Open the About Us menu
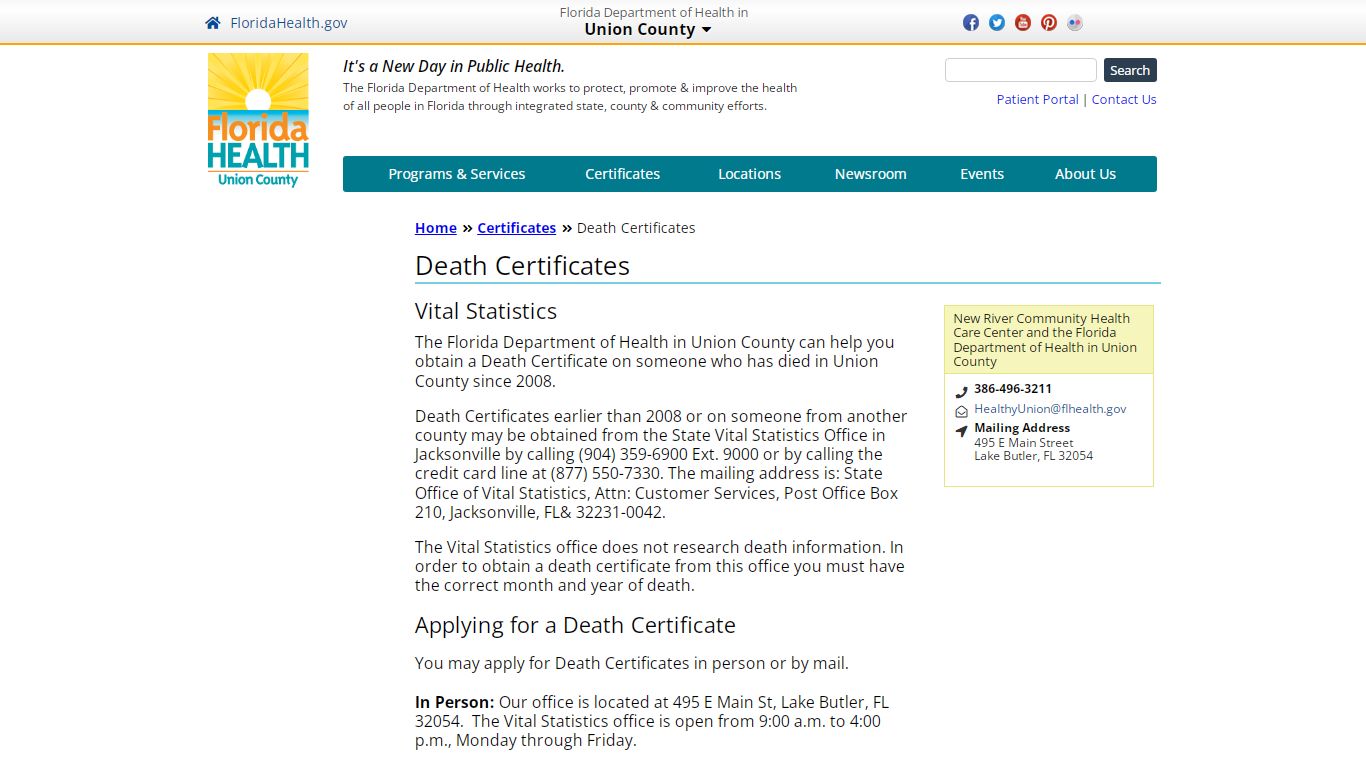 (x=1085, y=174)
